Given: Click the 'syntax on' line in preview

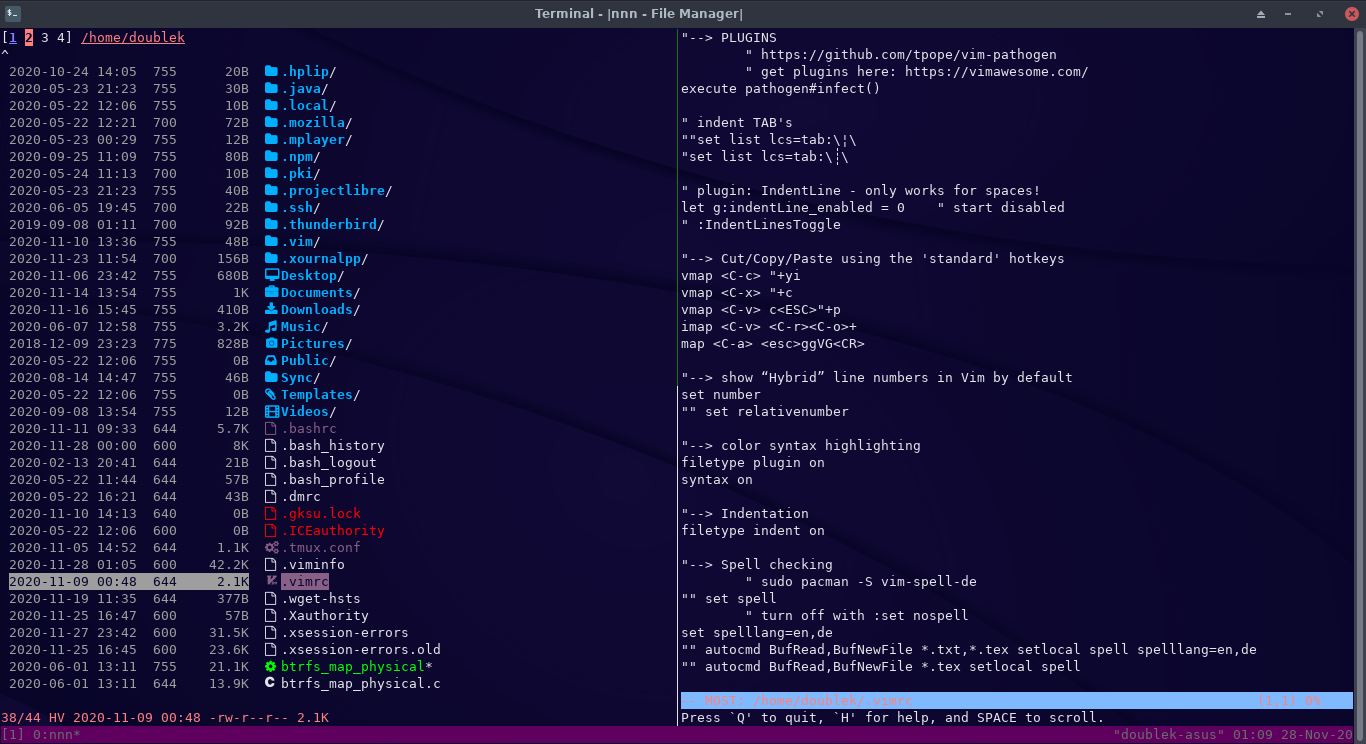Looking at the screenshot, I should [717, 480].
